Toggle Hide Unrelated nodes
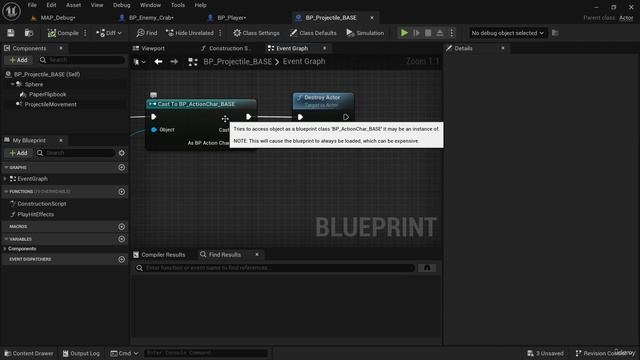640x360 pixels. [x=190, y=33]
